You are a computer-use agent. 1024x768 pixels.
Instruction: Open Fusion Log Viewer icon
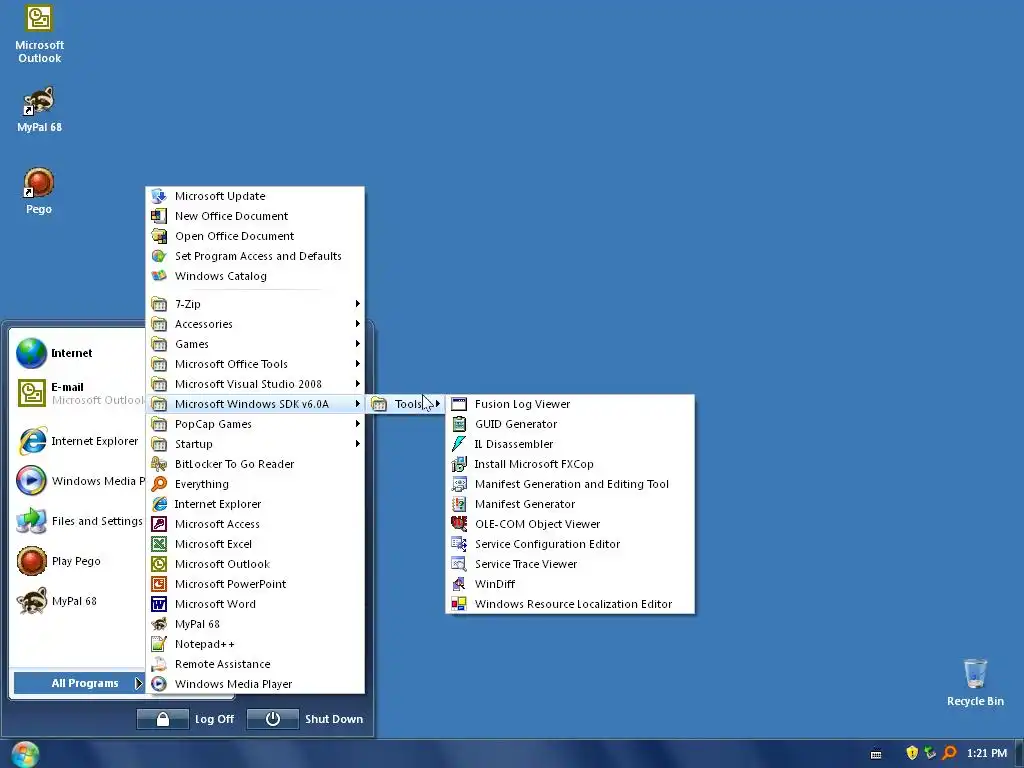point(459,404)
